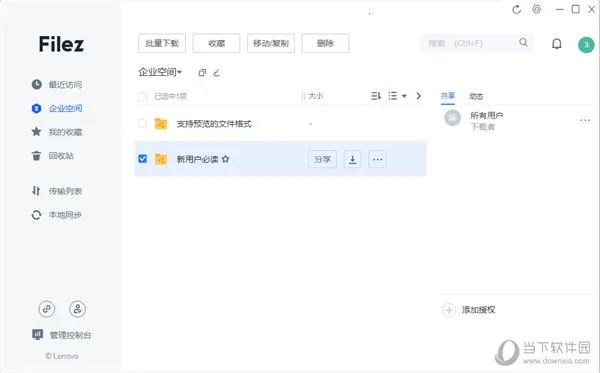
Task: Check the box for 支持预览的文件格式
Action: point(142,124)
